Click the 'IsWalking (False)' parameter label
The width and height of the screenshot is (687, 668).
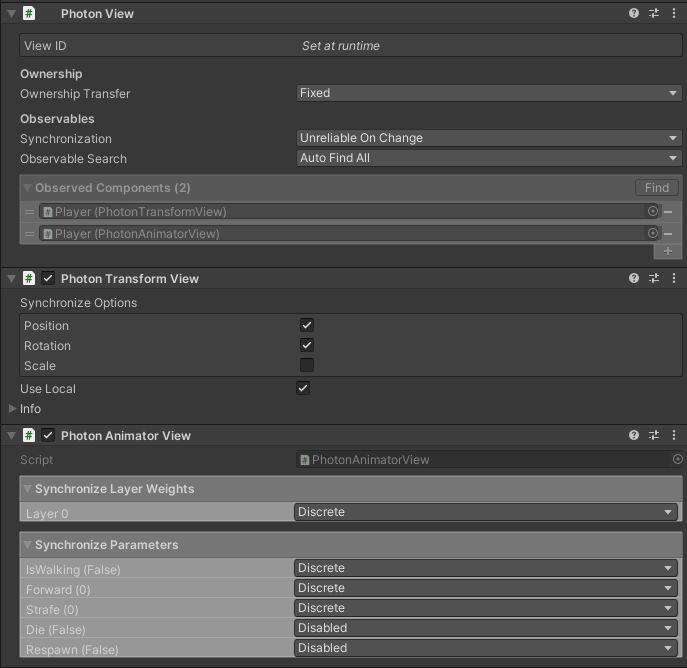pyautogui.click(x=73, y=569)
